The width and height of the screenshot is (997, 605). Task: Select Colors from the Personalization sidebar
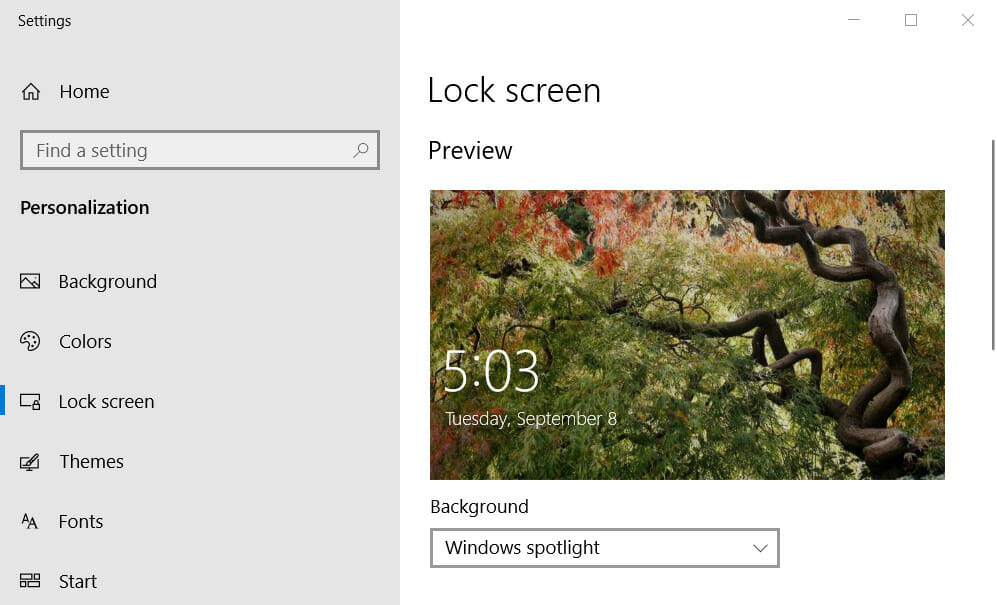(85, 341)
